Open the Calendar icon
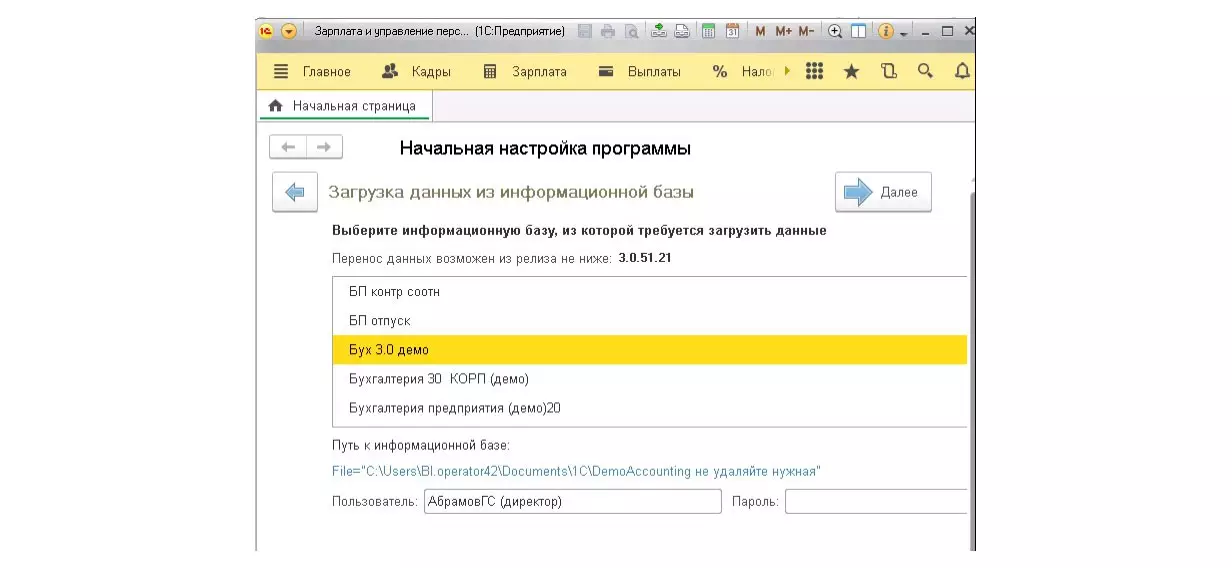1232x568 pixels. (x=732, y=31)
